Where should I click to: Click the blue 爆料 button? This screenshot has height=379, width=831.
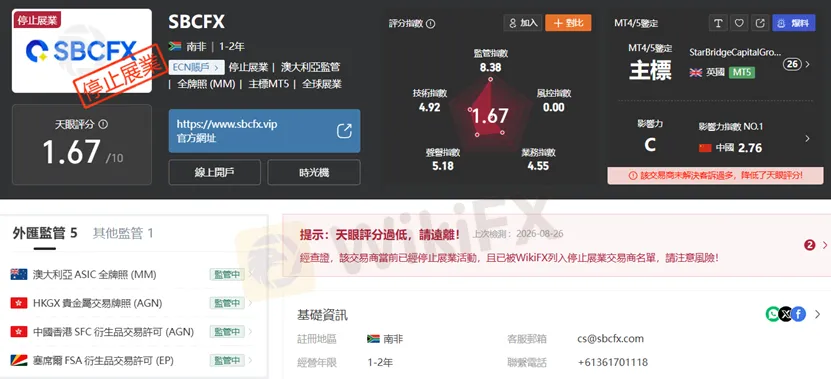[x=794, y=23]
